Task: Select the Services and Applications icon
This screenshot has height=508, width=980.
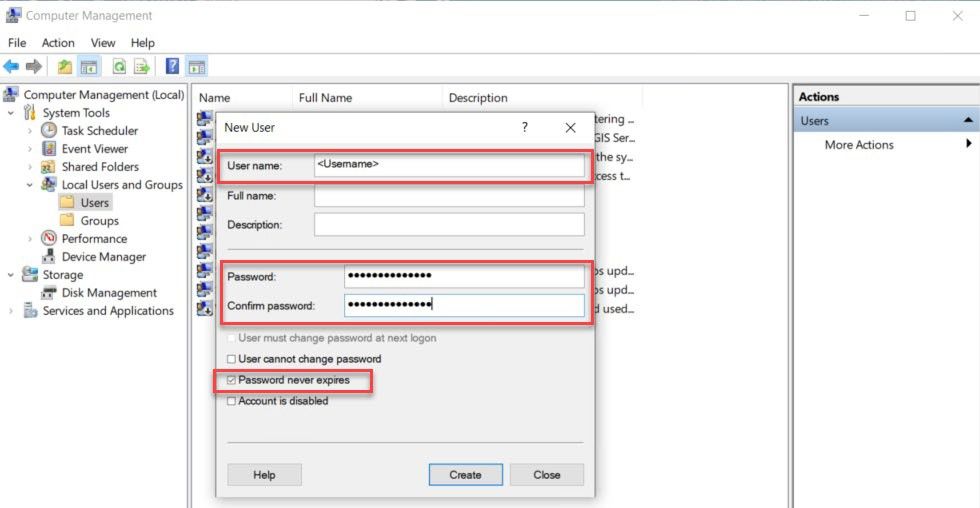Action: tap(29, 311)
